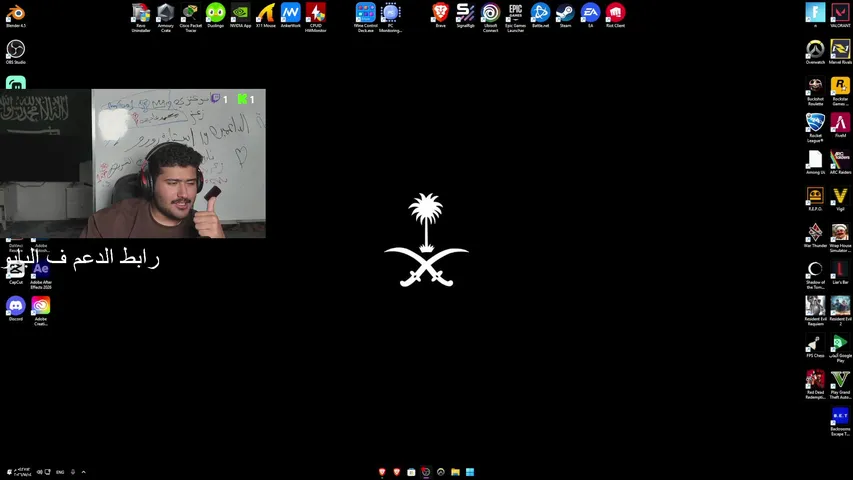Open the FiveM shortcut
853x480 pixels.
(x=840, y=126)
